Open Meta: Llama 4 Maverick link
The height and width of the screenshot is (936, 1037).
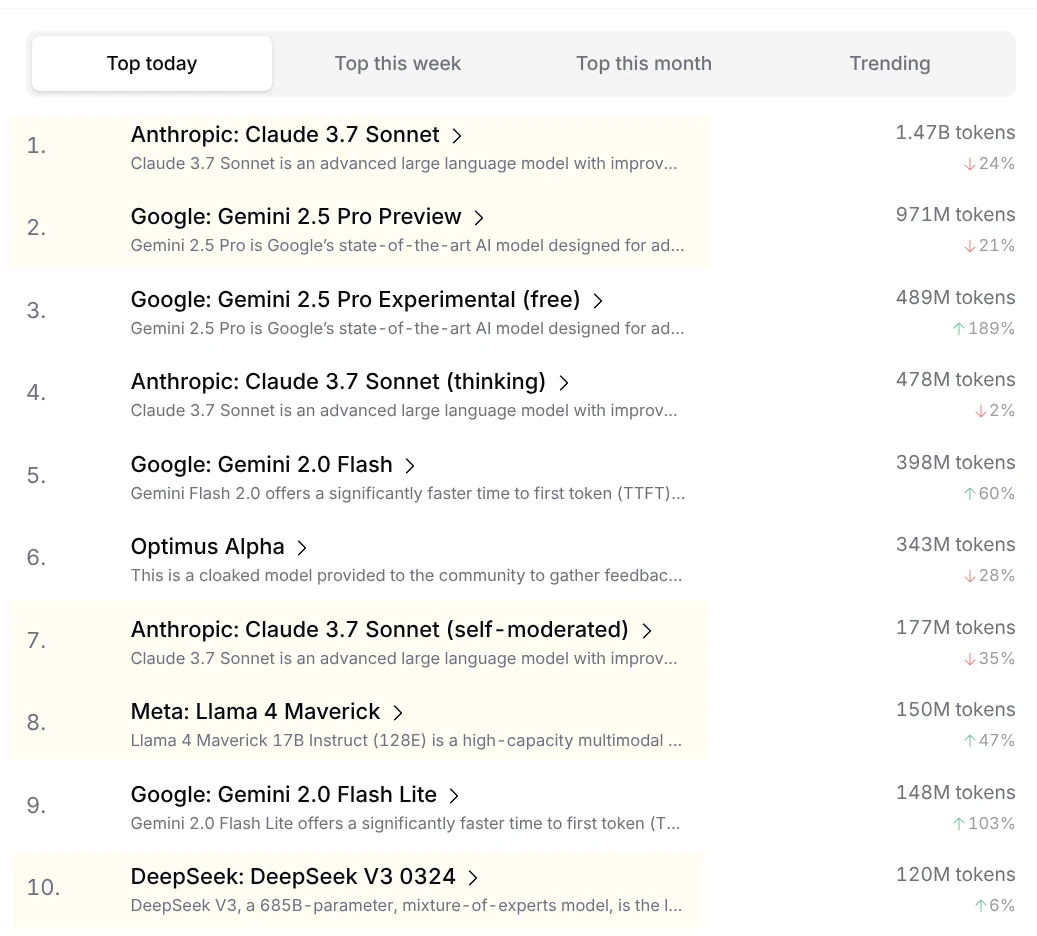coord(255,711)
